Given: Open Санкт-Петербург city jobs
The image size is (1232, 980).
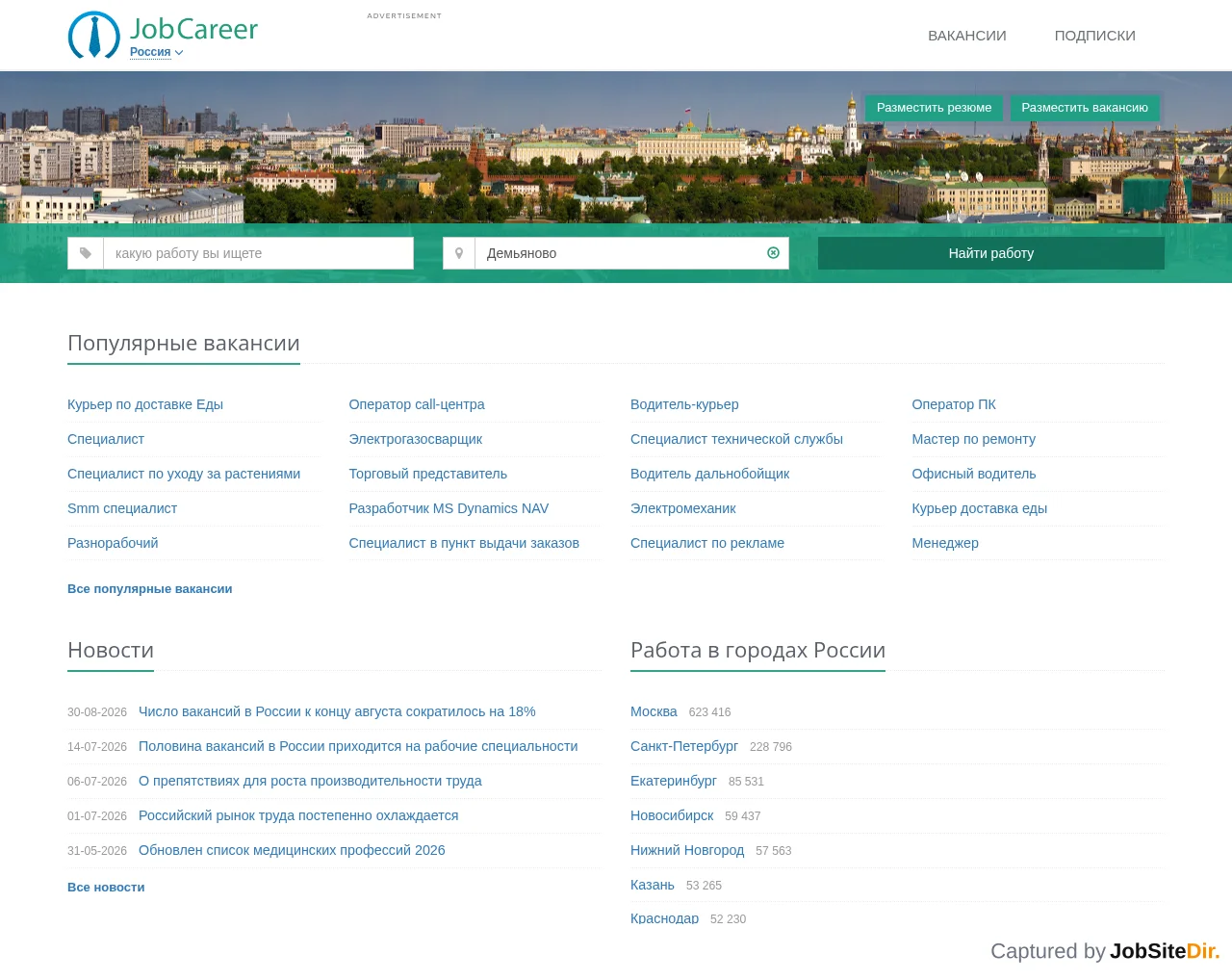Looking at the screenshot, I should [684, 746].
